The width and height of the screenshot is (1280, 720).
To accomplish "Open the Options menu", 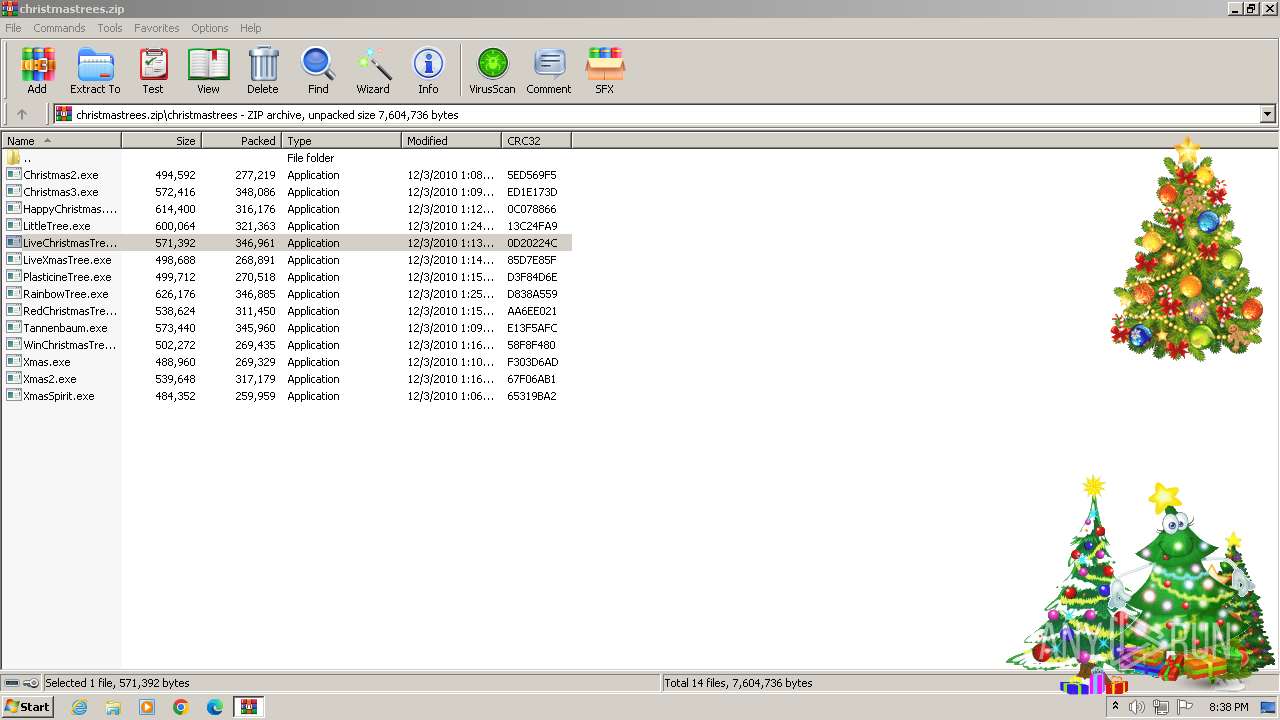I will (210, 28).
